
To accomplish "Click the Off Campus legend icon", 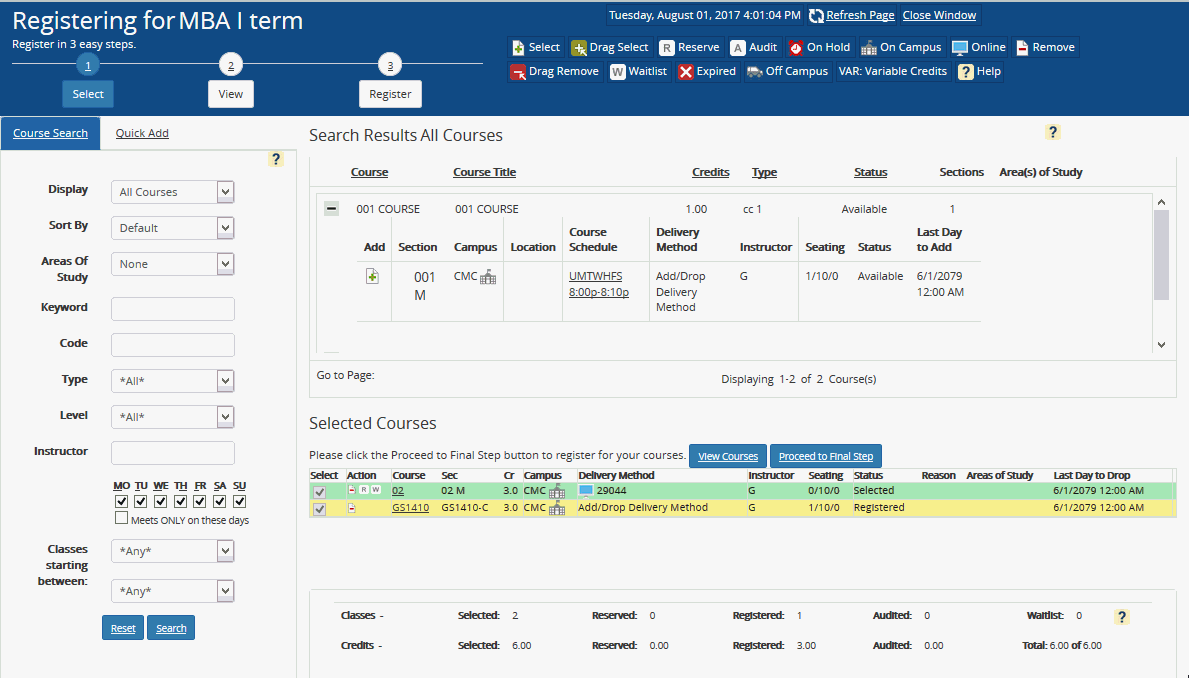I will point(754,72).
